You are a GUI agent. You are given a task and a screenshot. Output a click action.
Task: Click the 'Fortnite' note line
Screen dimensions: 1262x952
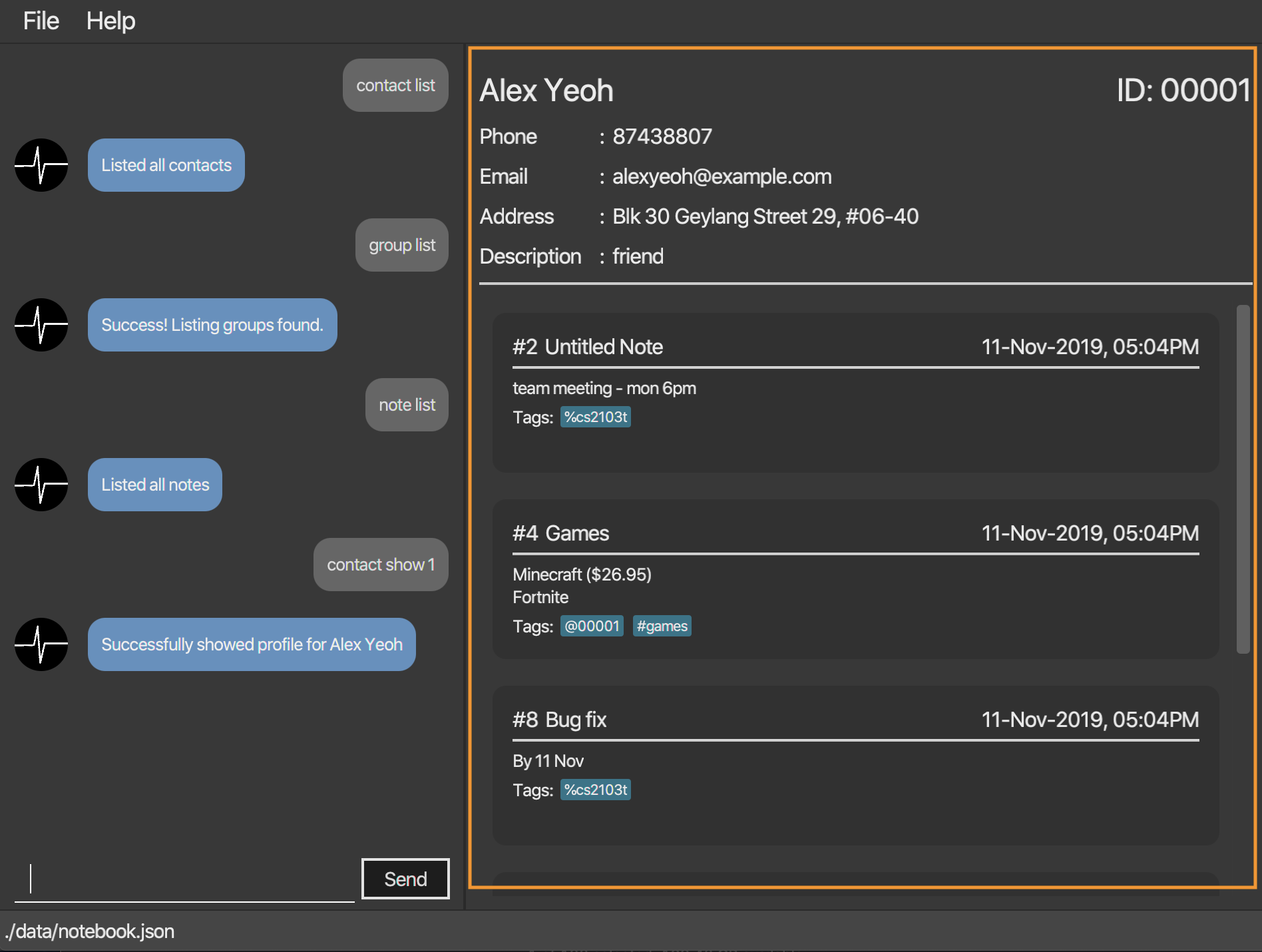coord(540,597)
